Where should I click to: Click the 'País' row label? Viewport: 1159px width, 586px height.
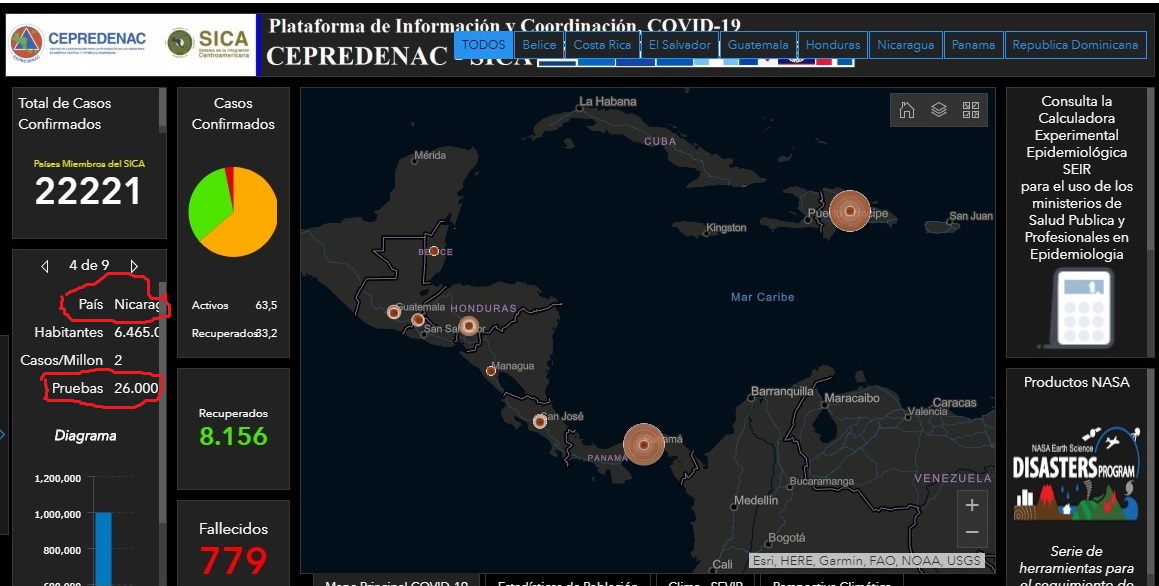pos(91,304)
